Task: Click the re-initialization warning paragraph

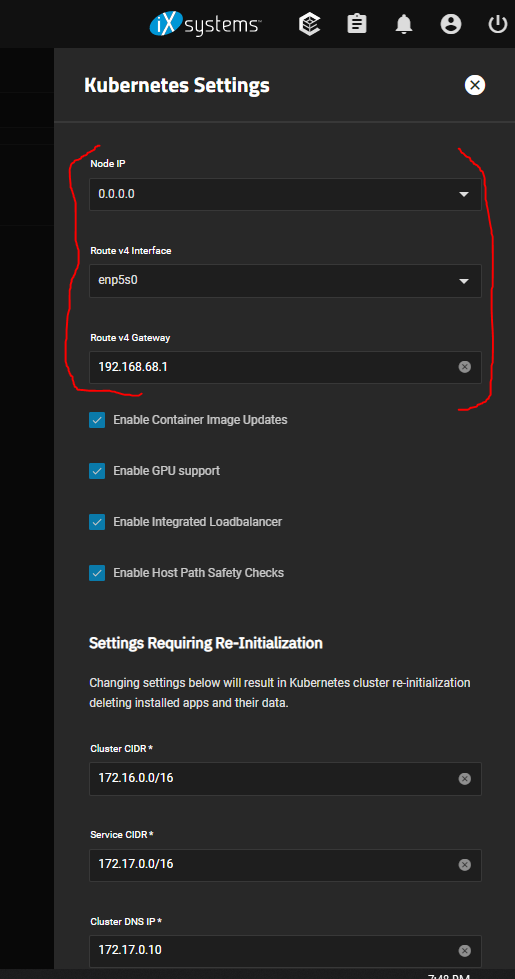Action: [x=280, y=693]
